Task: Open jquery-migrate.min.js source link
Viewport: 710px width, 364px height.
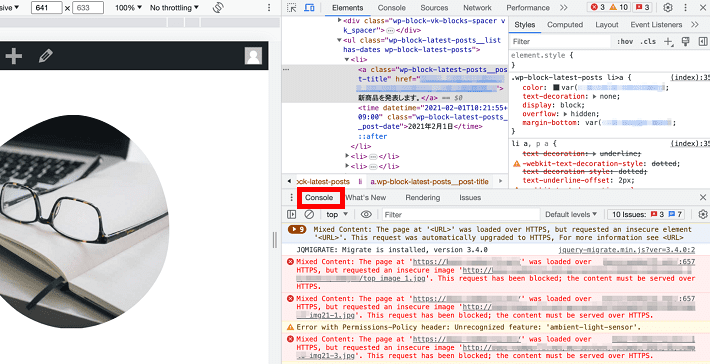Action: 627,250
